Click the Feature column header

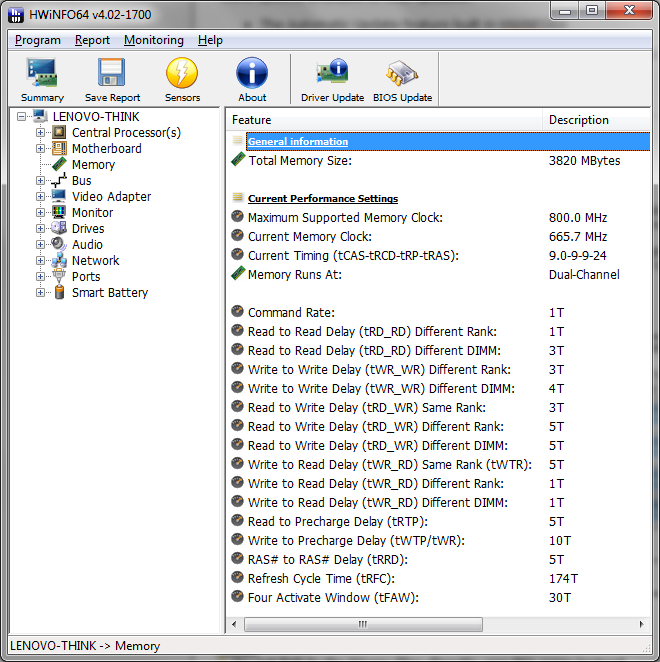[251, 120]
